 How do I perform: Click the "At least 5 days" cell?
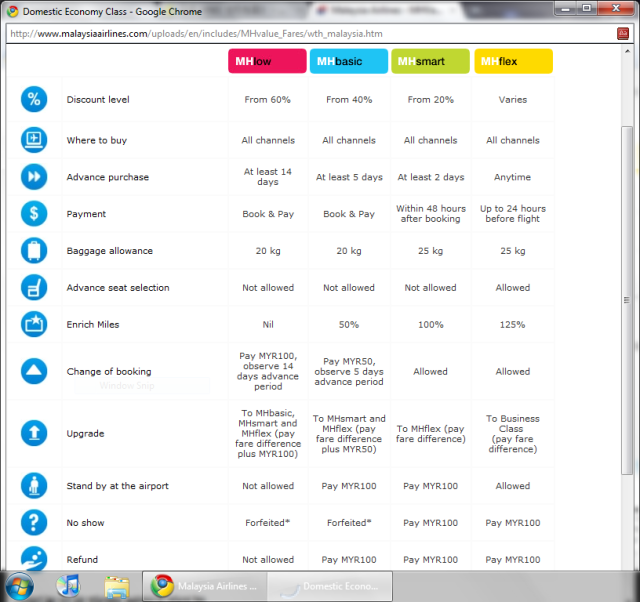pyautogui.click(x=349, y=177)
